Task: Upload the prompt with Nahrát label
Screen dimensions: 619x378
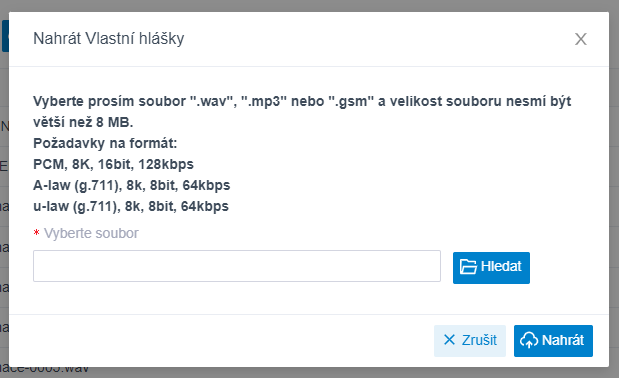Action: point(563,340)
